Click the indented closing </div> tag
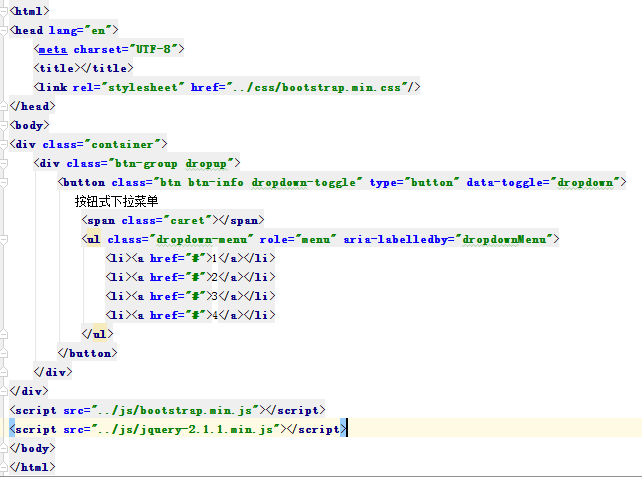Screen dimensions: 642x478 click(x=53, y=372)
